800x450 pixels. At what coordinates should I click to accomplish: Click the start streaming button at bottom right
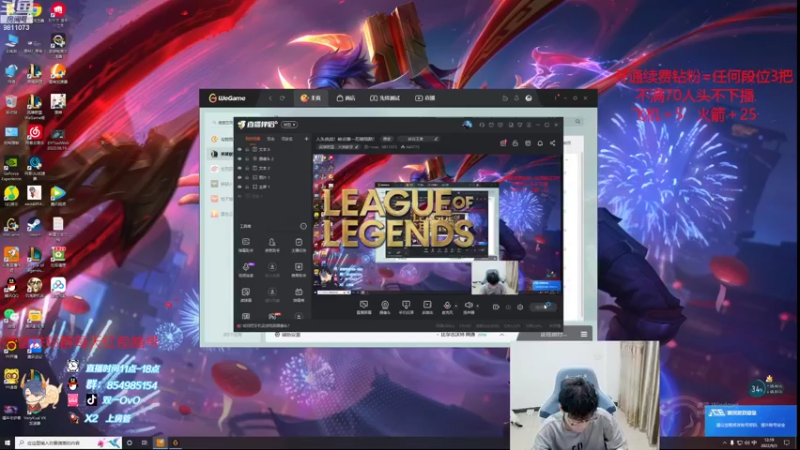click(x=542, y=307)
